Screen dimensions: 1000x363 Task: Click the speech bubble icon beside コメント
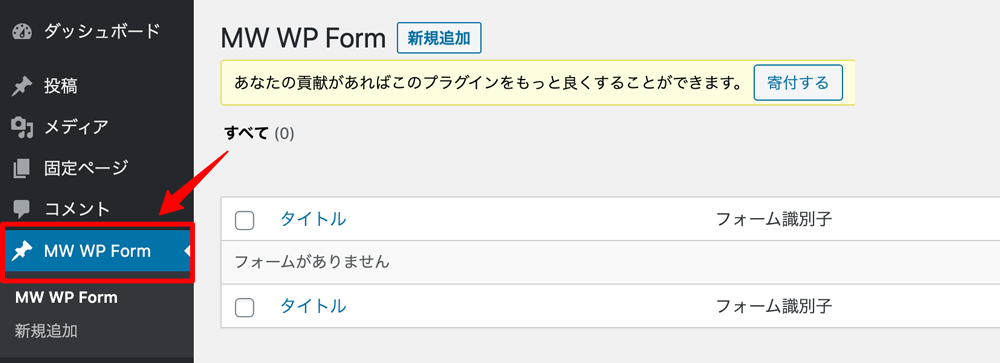point(22,209)
